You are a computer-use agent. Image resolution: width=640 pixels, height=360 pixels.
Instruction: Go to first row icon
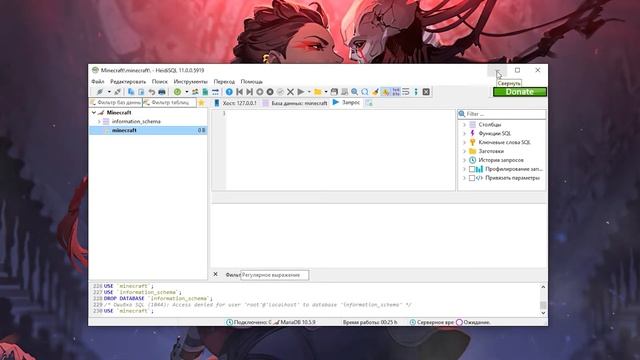click(239, 92)
